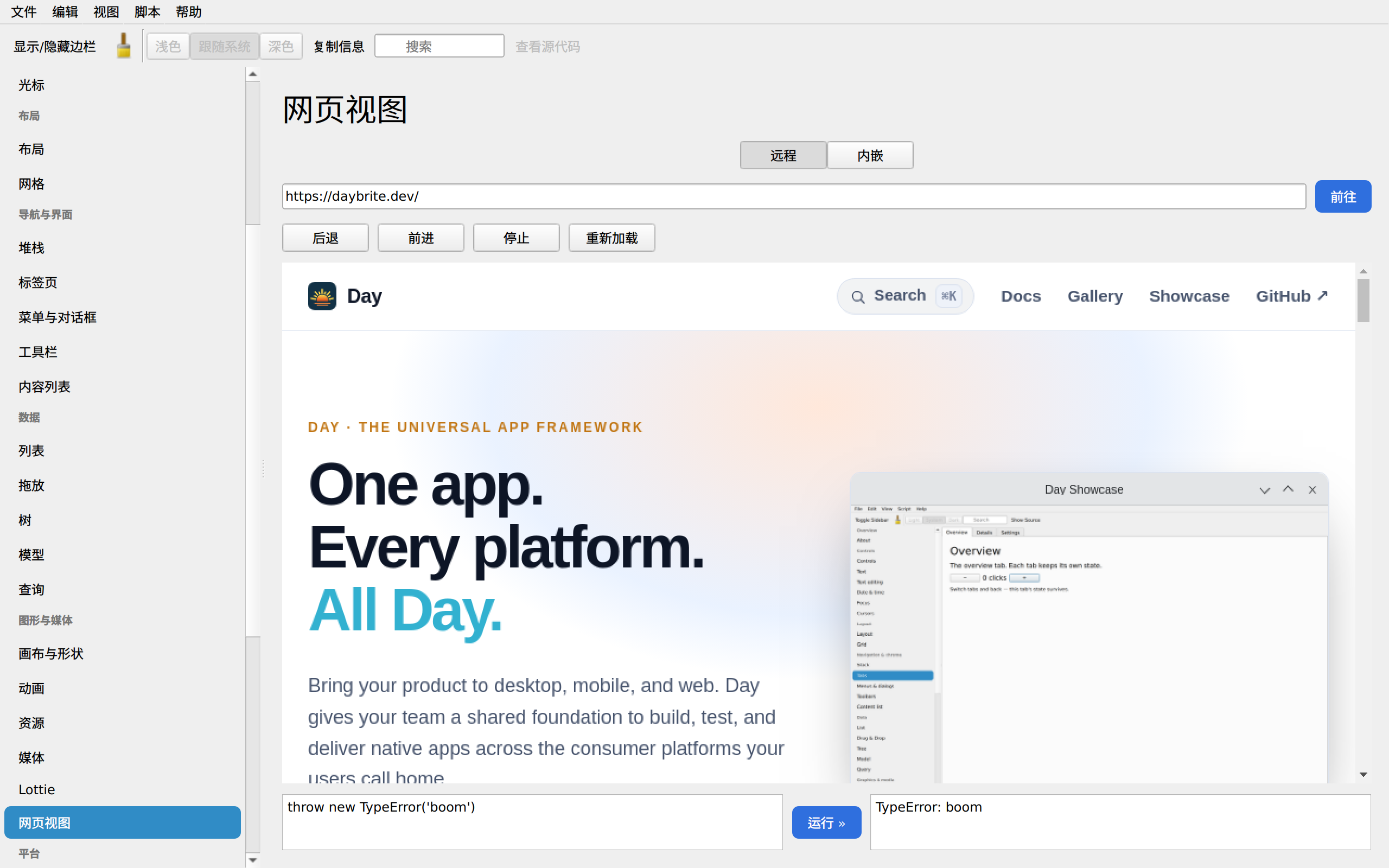Select 模型 in the sidebar
1389x868 pixels.
[x=122, y=555]
